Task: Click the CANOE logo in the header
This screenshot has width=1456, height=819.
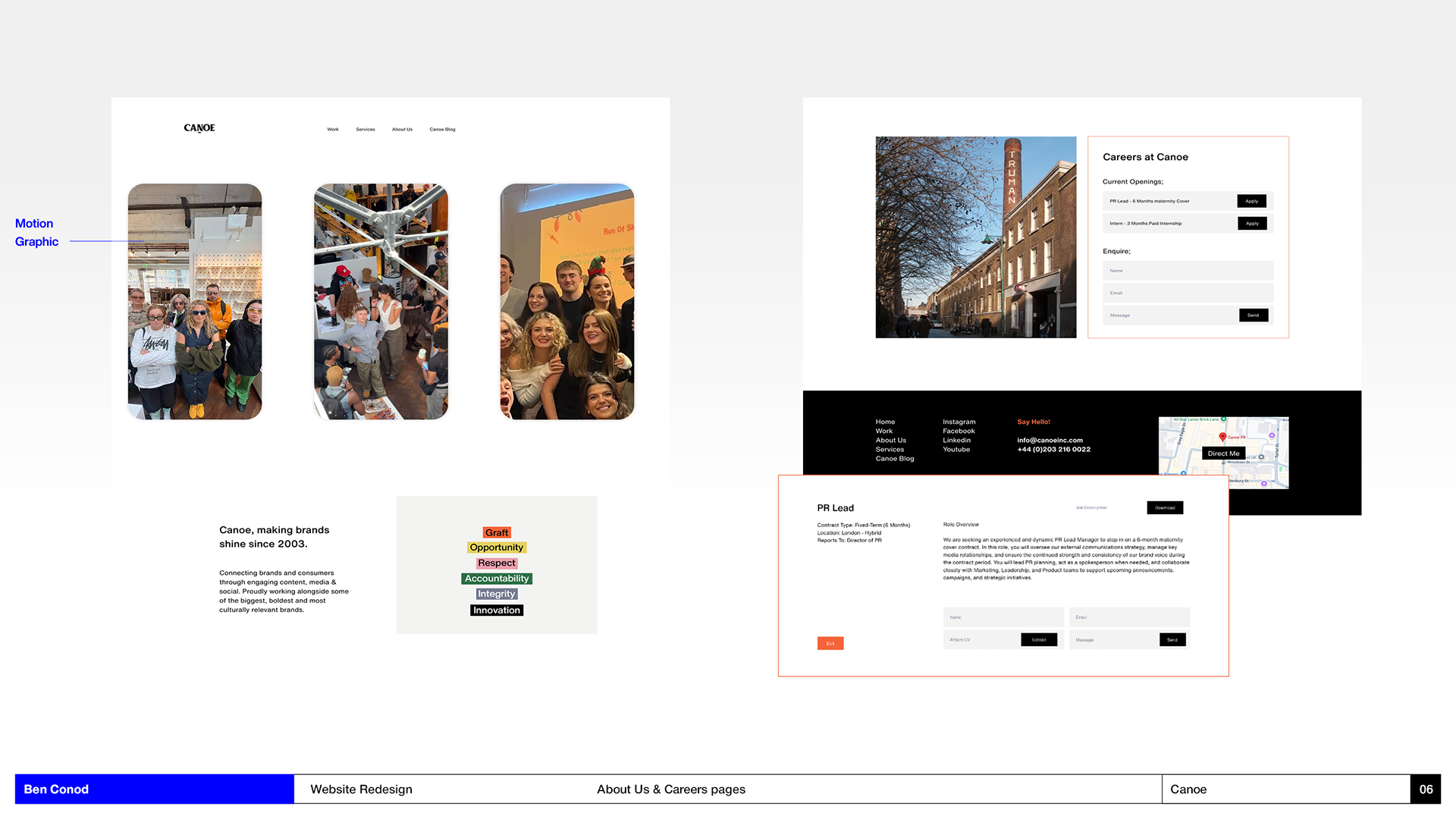Action: tap(199, 128)
